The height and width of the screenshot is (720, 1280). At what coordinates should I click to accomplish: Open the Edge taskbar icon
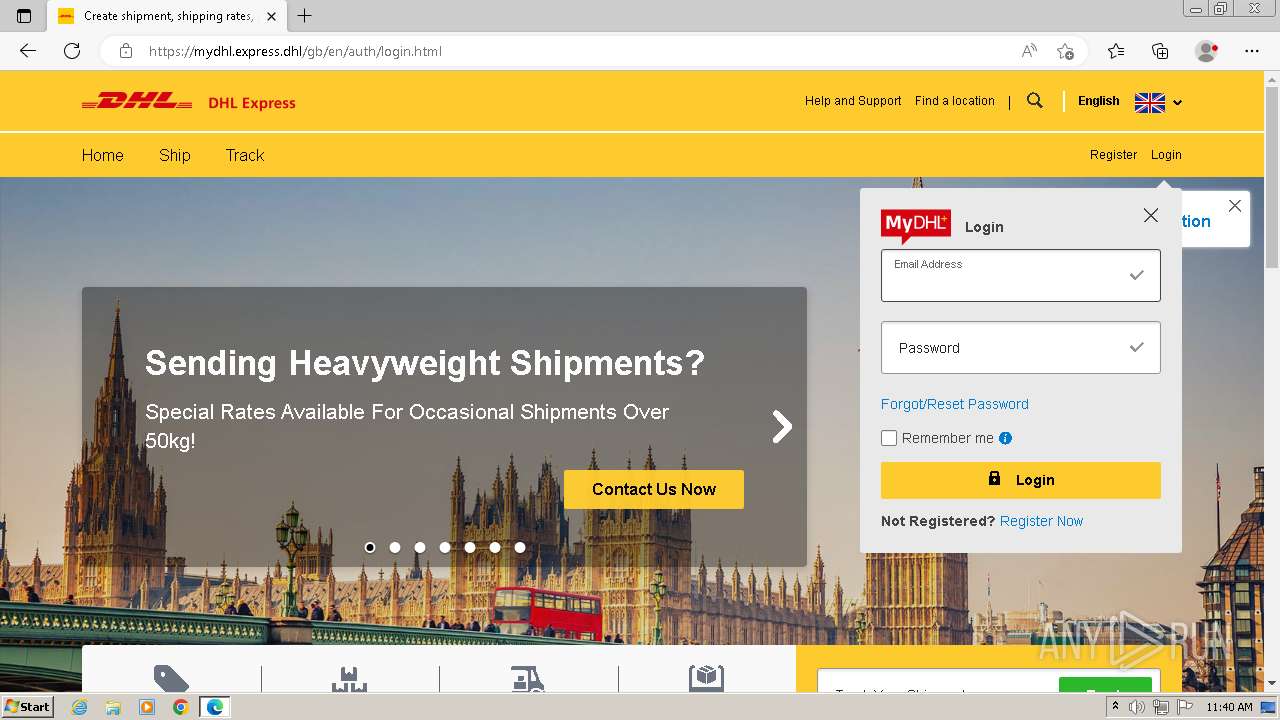pos(214,707)
